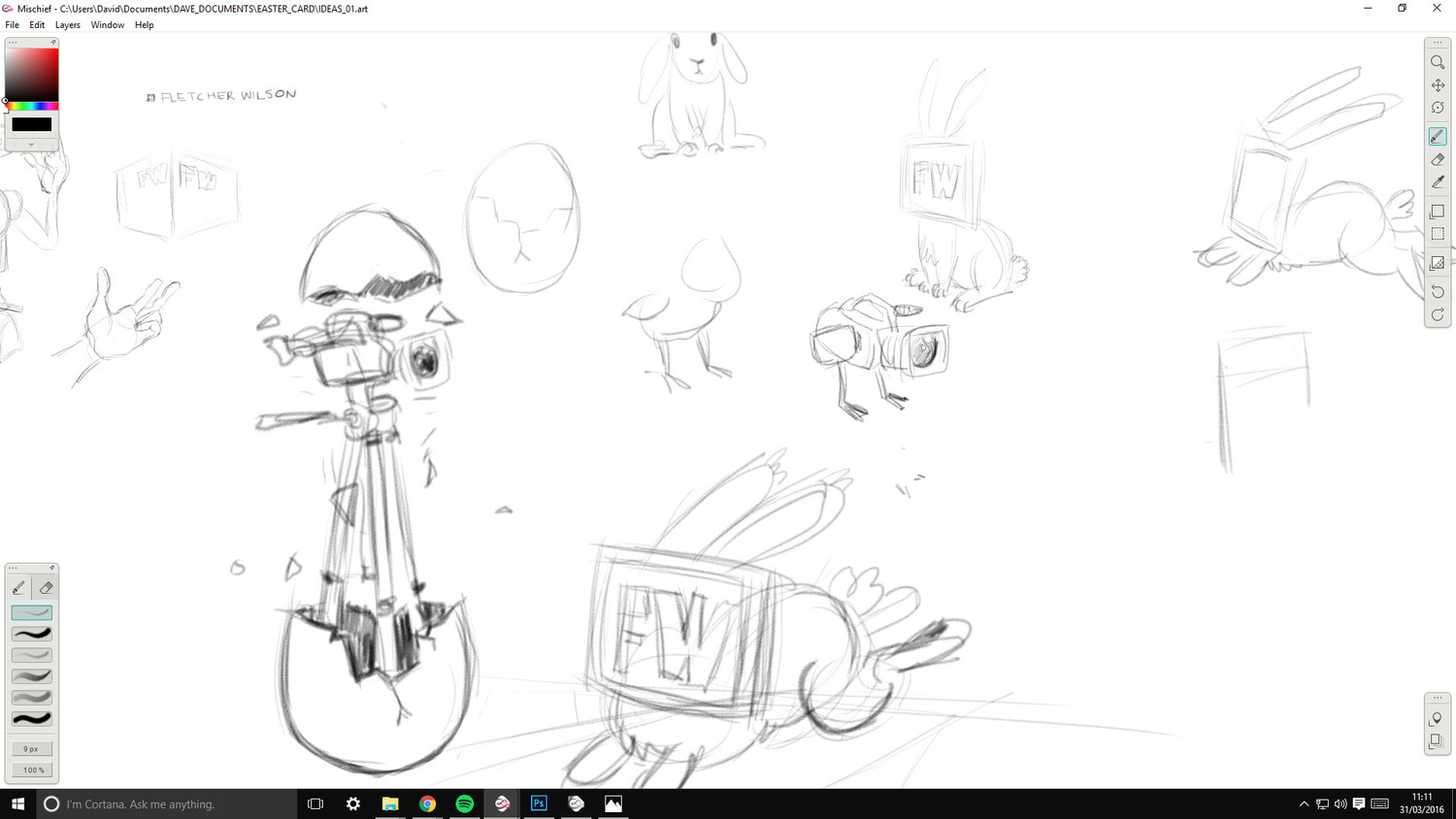This screenshot has height=819, width=1456.
Task: Open the toolbar overflow menu dots
Action: coord(1437,42)
